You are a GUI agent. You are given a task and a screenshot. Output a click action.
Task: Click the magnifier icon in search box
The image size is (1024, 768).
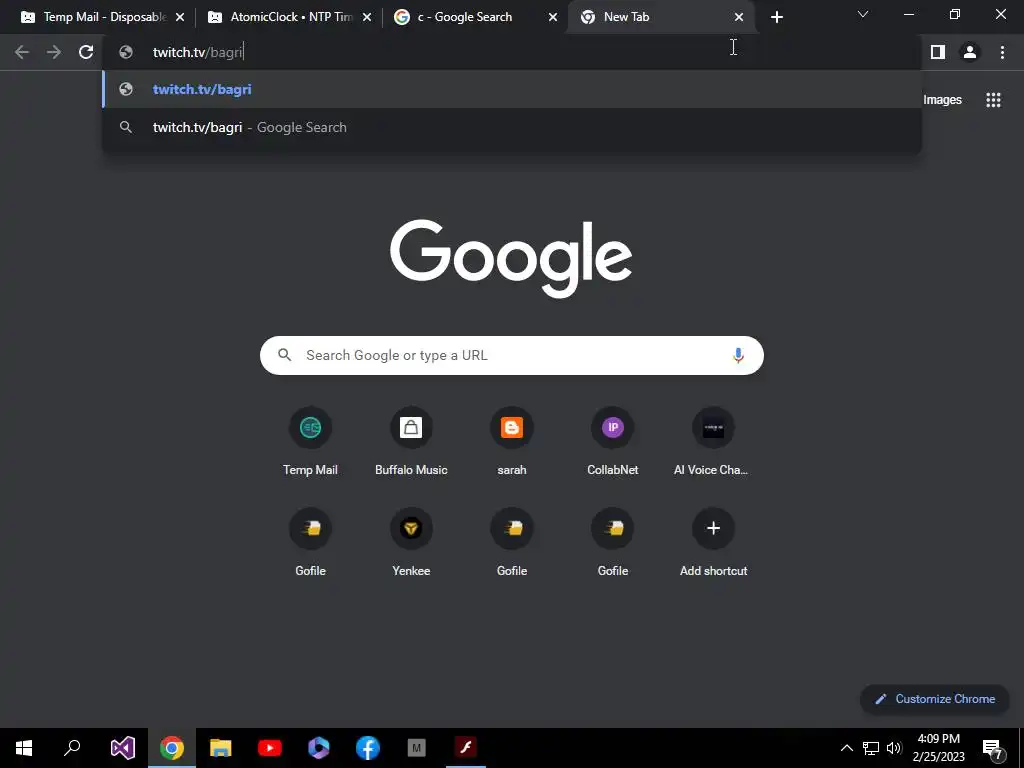(x=284, y=355)
